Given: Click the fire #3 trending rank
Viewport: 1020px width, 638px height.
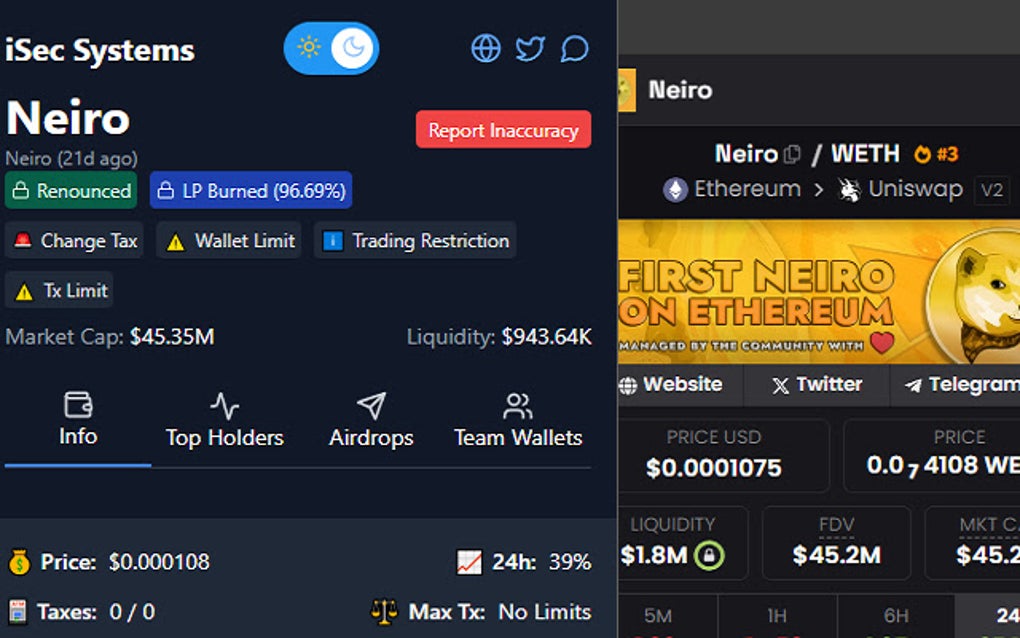Looking at the screenshot, I should click(x=936, y=154).
